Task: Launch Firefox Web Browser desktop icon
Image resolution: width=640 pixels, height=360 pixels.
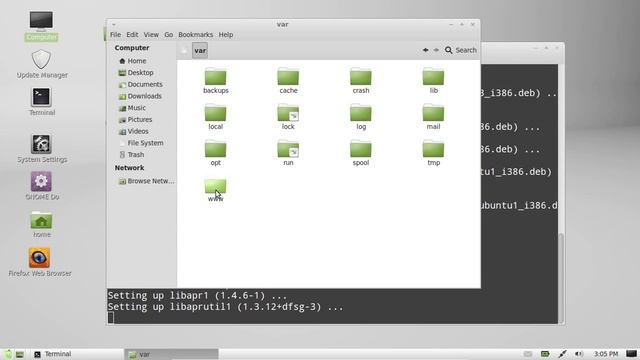Action: pos(40,262)
